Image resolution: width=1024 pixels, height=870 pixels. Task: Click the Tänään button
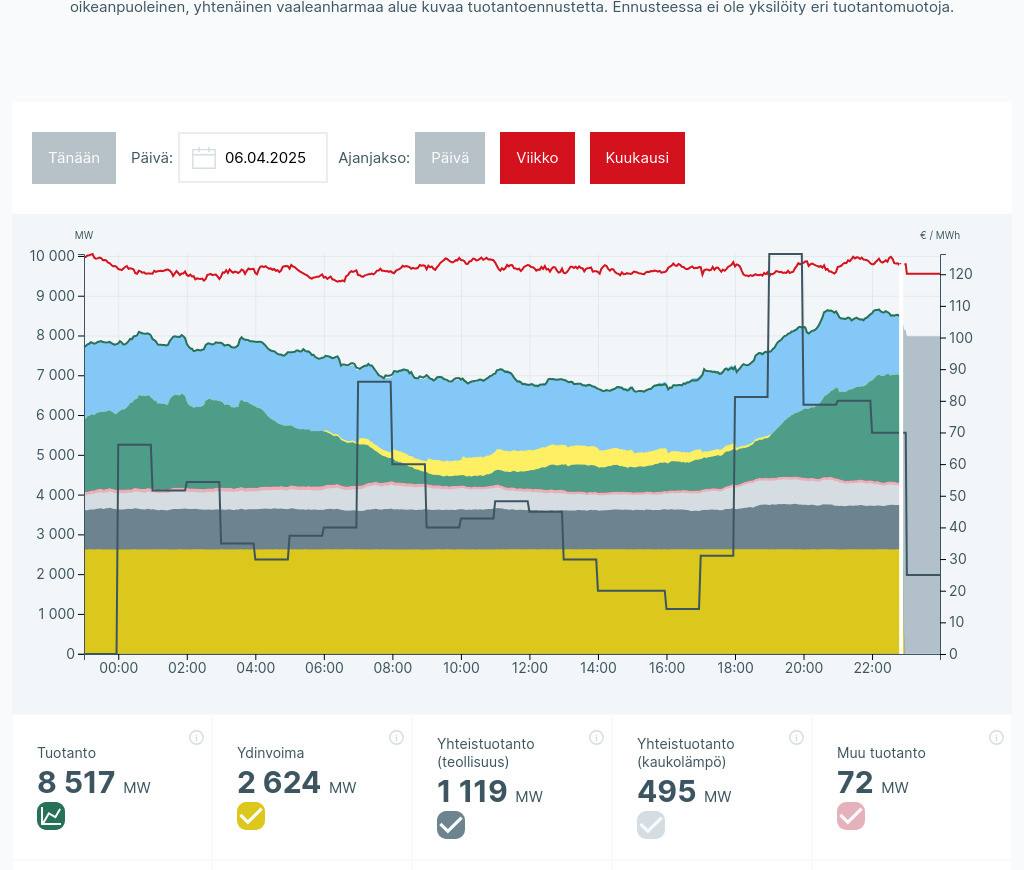pos(74,158)
